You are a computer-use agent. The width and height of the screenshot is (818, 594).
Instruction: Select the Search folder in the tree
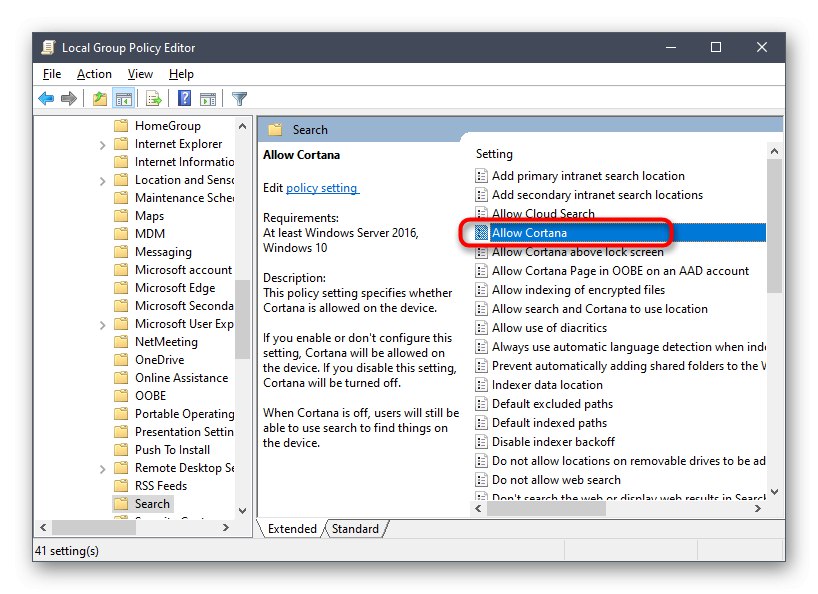(152, 503)
